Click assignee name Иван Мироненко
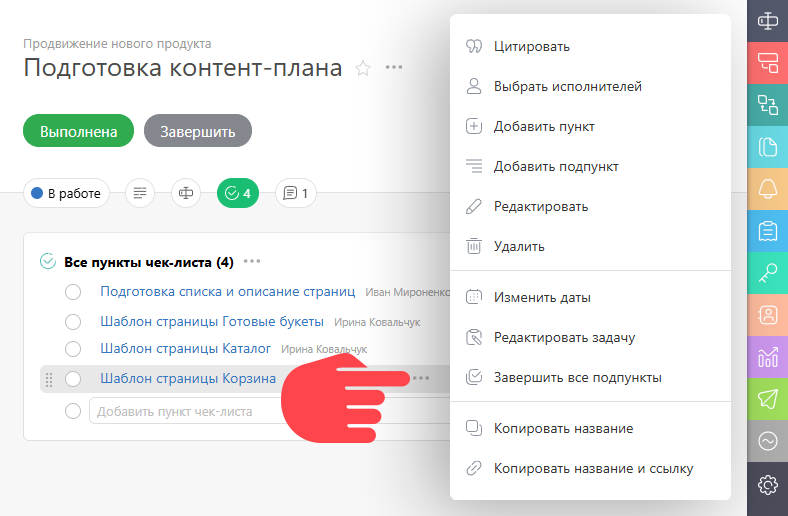788x516 pixels. pos(408,292)
